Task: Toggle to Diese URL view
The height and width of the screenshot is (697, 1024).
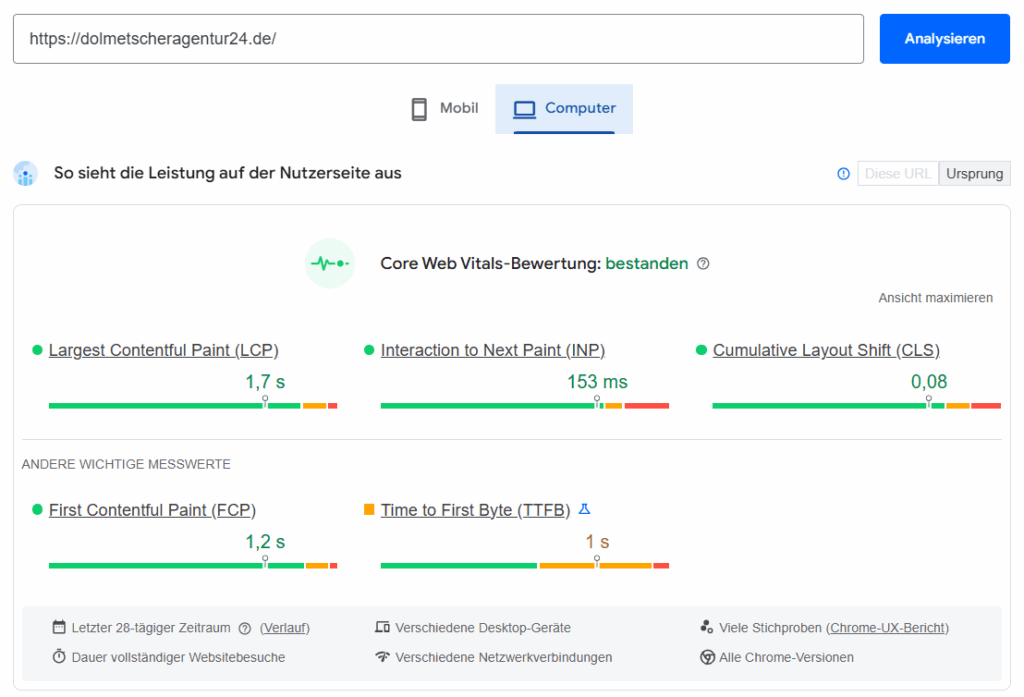Action: tap(897, 174)
